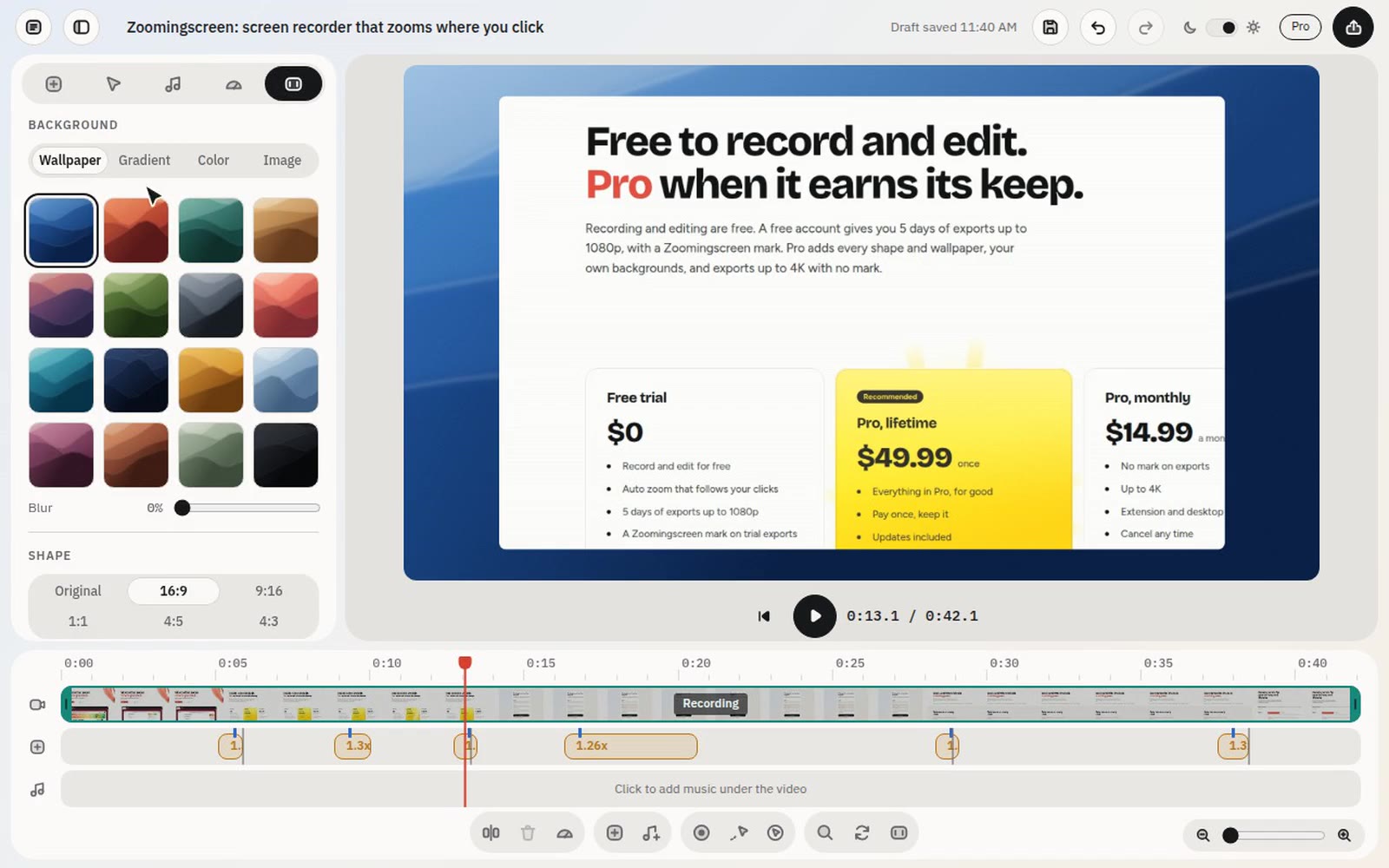Click the cursor path icon in the bottom toolbar
This screenshot has width=1389, height=868.
[739, 833]
